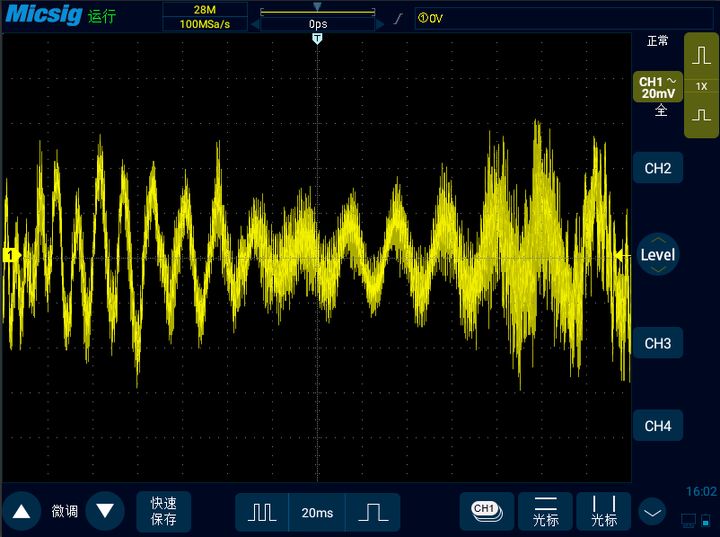Image resolution: width=720 pixels, height=537 pixels.
Task: Tap the 快速保存 quick save button
Action: [163, 511]
